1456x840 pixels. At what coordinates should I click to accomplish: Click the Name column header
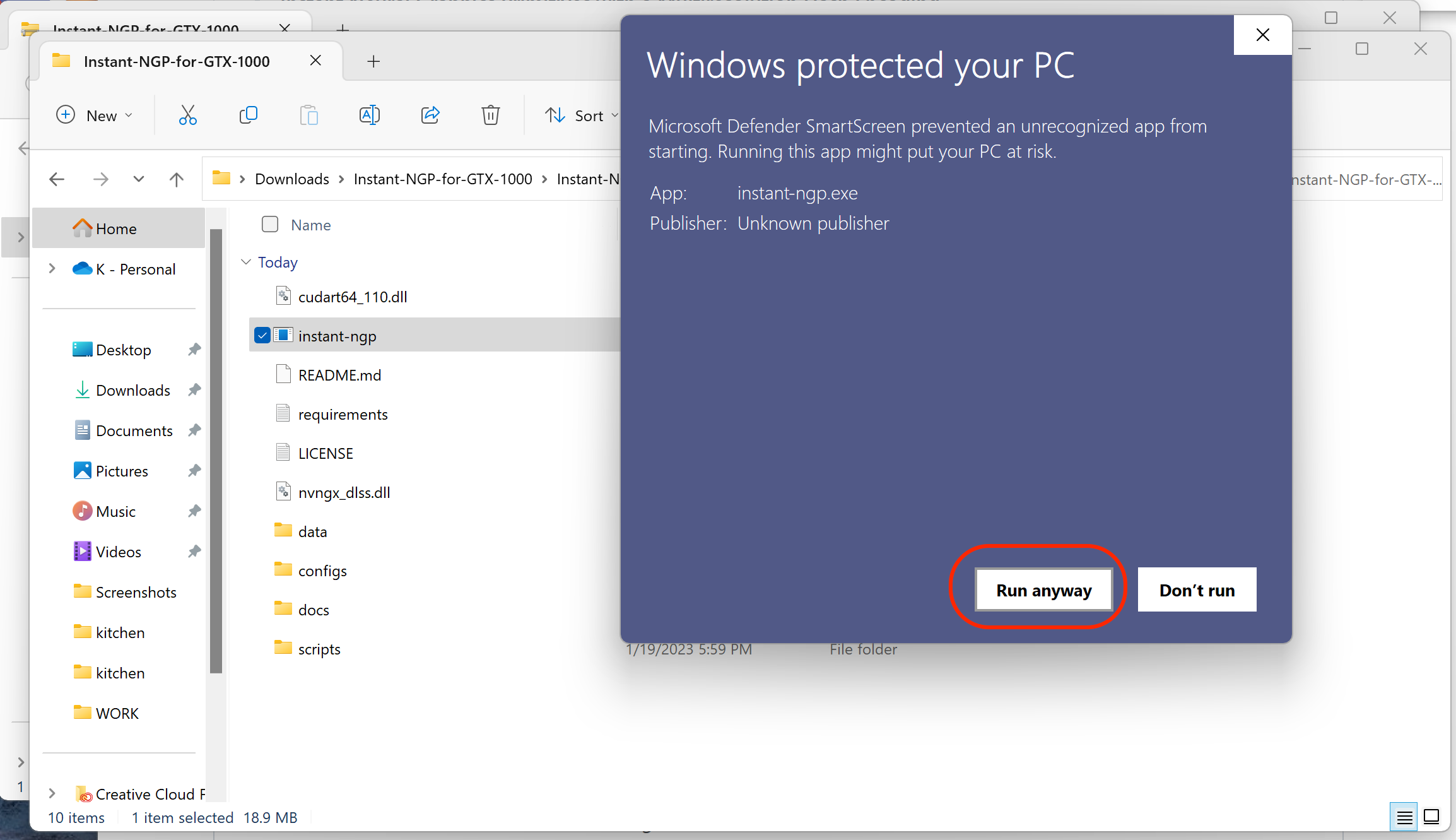pos(311,225)
